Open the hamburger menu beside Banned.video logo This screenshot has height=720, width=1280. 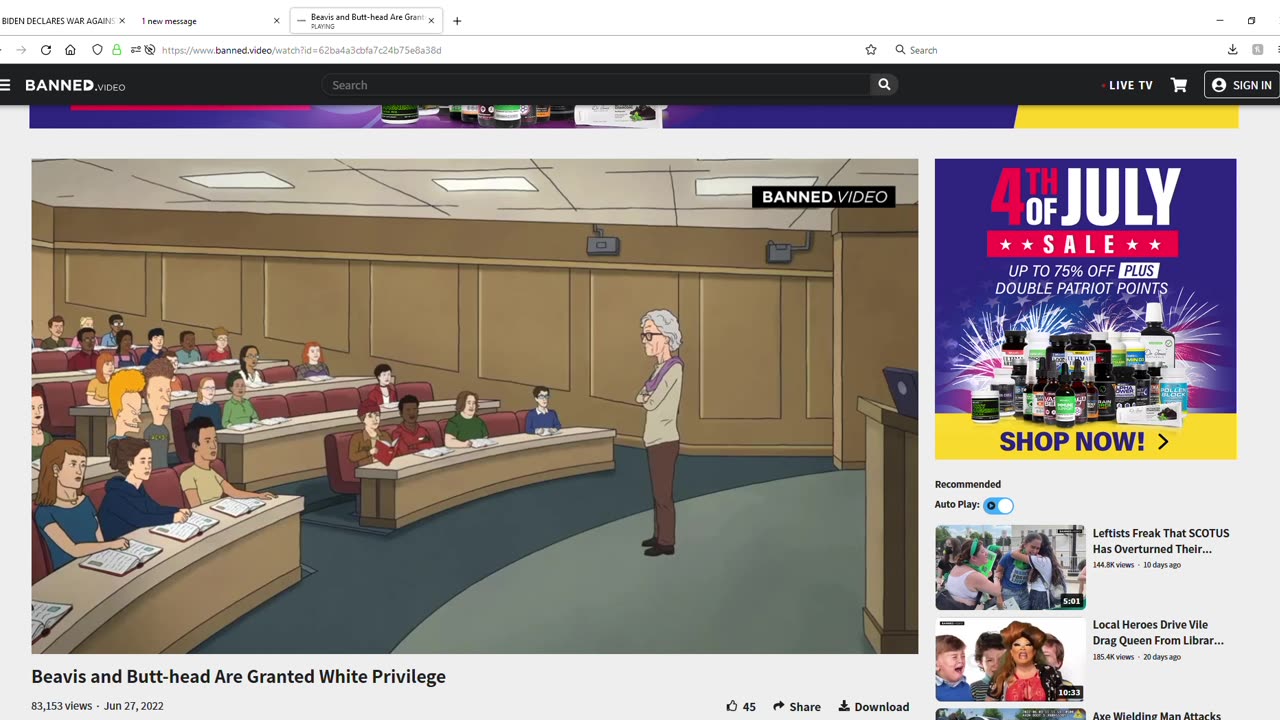tap(5, 85)
